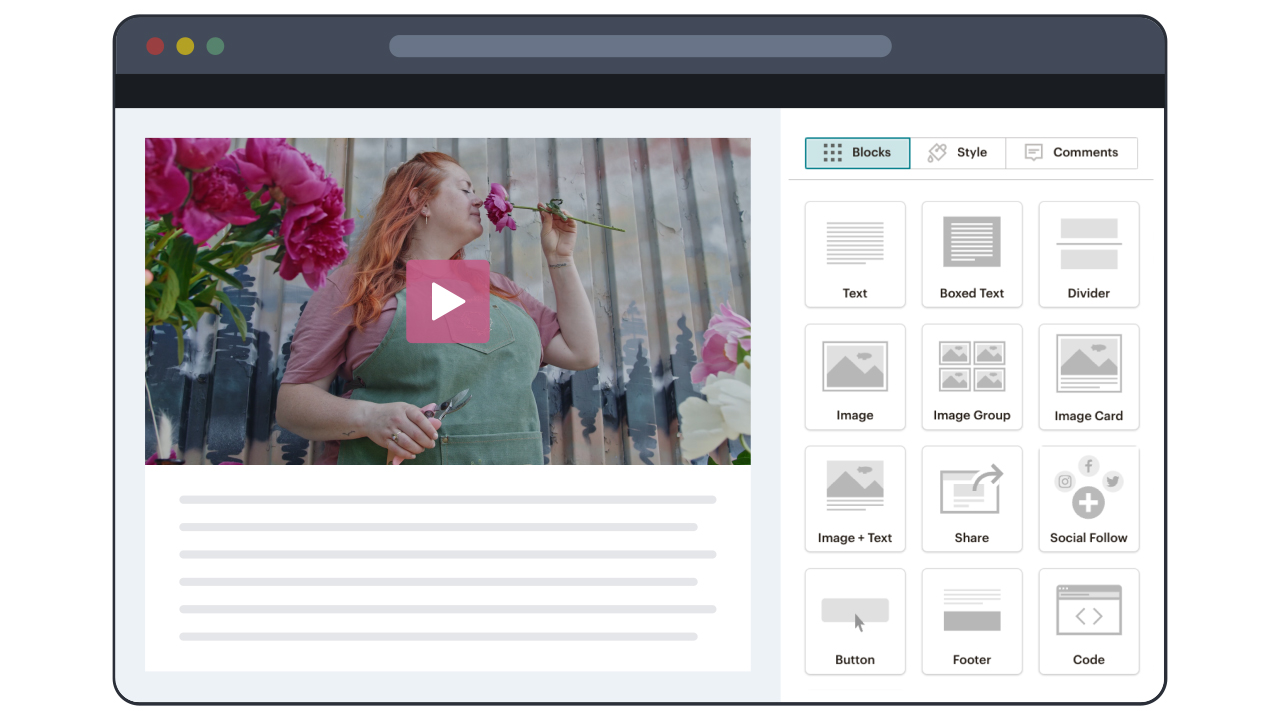Insert a Button block

(x=855, y=621)
